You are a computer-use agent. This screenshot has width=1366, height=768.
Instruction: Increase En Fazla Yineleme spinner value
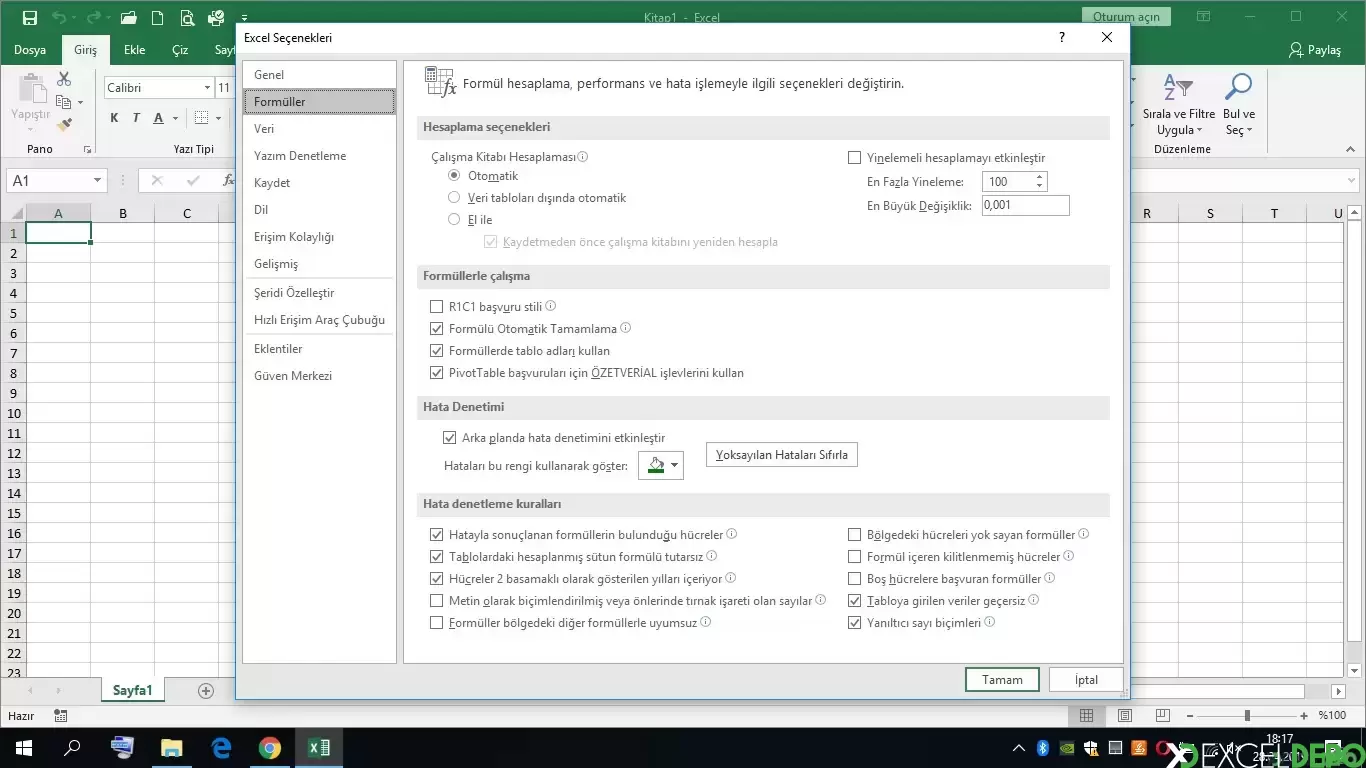(x=1040, y=177)
